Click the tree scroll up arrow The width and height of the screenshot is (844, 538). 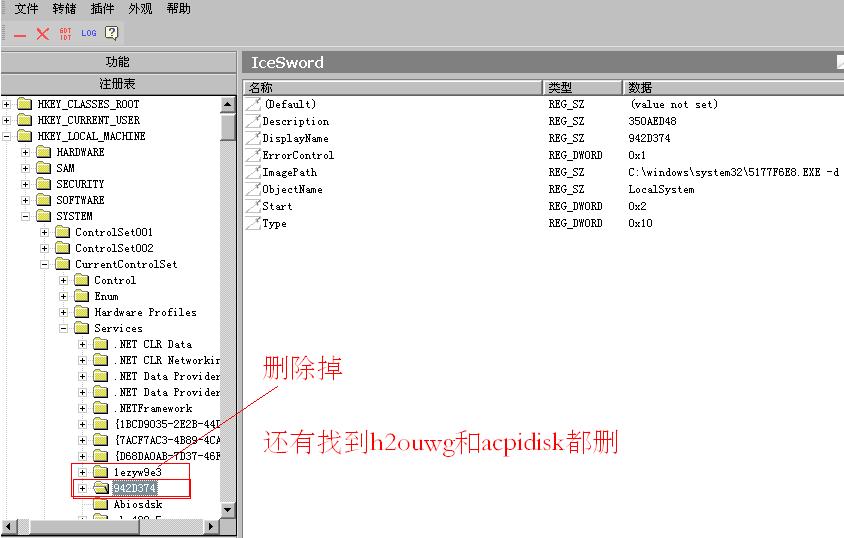[228, 104]
